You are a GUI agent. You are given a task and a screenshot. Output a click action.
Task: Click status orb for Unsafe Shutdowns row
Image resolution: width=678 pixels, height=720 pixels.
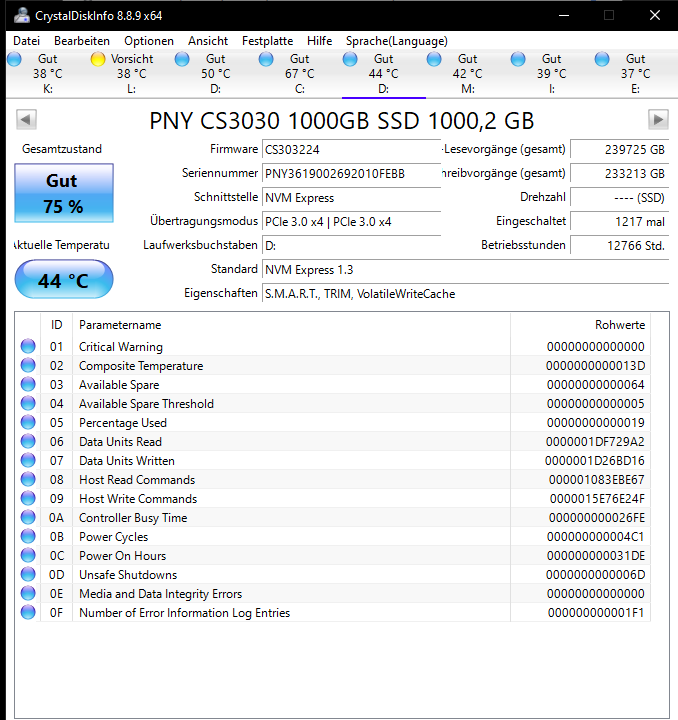click(x=28, y=574)
